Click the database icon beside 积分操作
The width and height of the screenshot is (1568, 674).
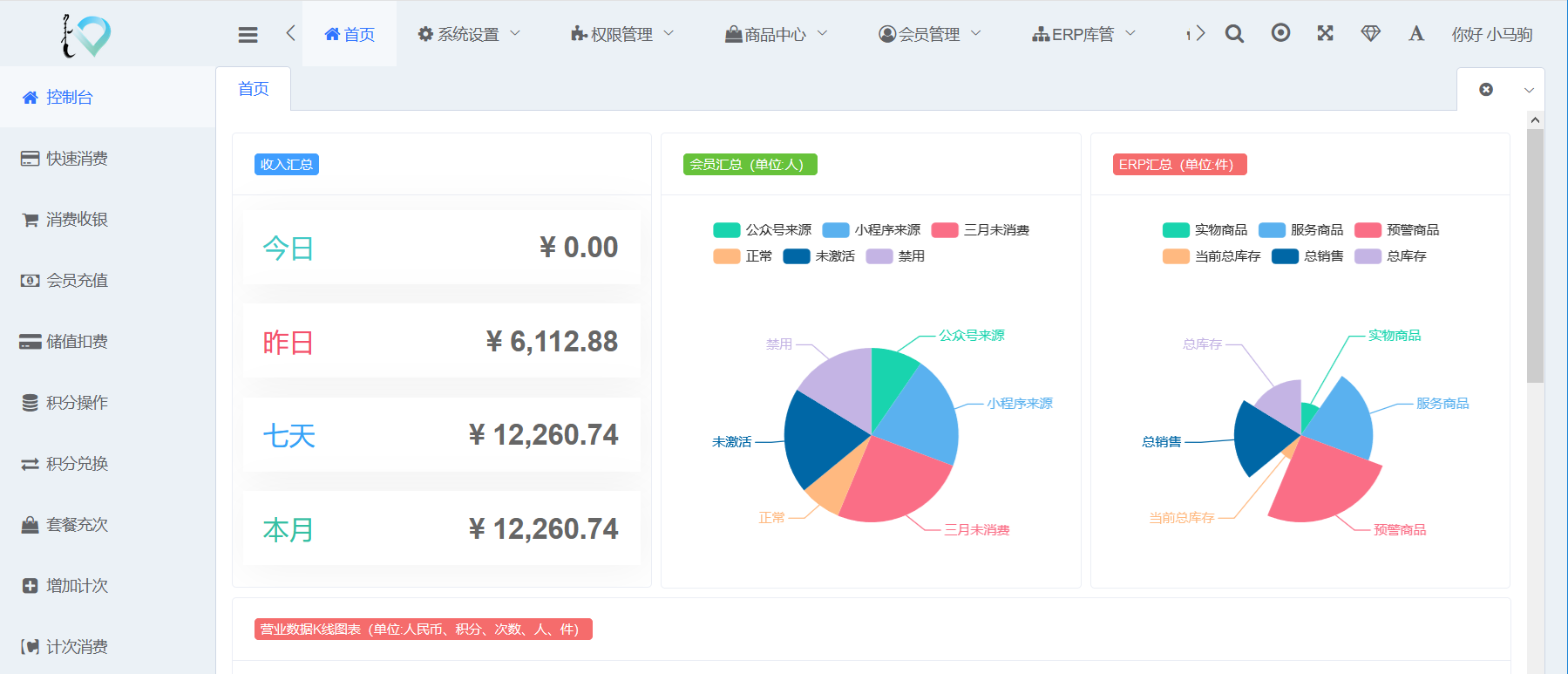pyautogui.click(x=31, y=403)
